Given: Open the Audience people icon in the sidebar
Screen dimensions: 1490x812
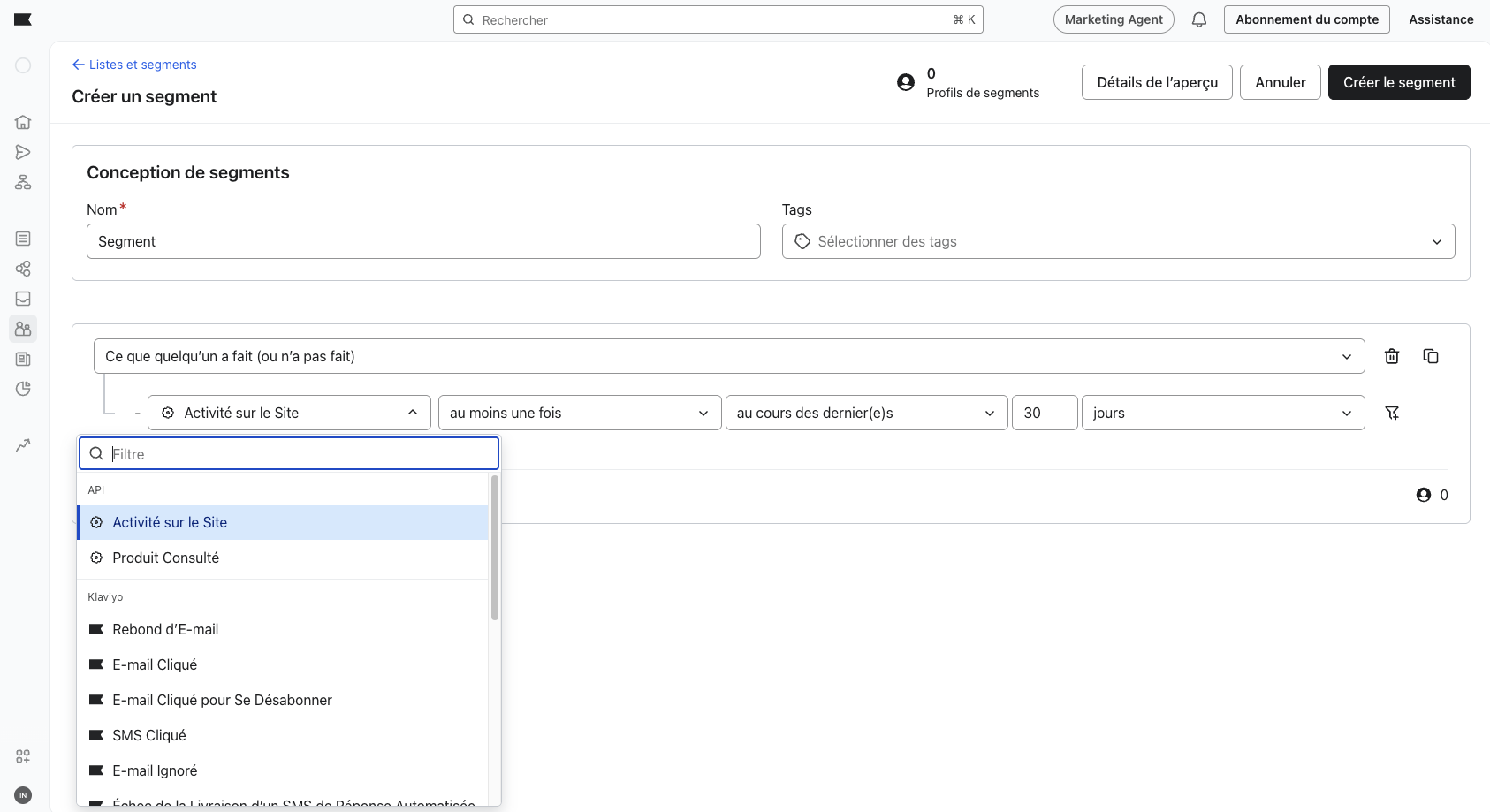Looking at the screenshot, I should click(23, 329).
